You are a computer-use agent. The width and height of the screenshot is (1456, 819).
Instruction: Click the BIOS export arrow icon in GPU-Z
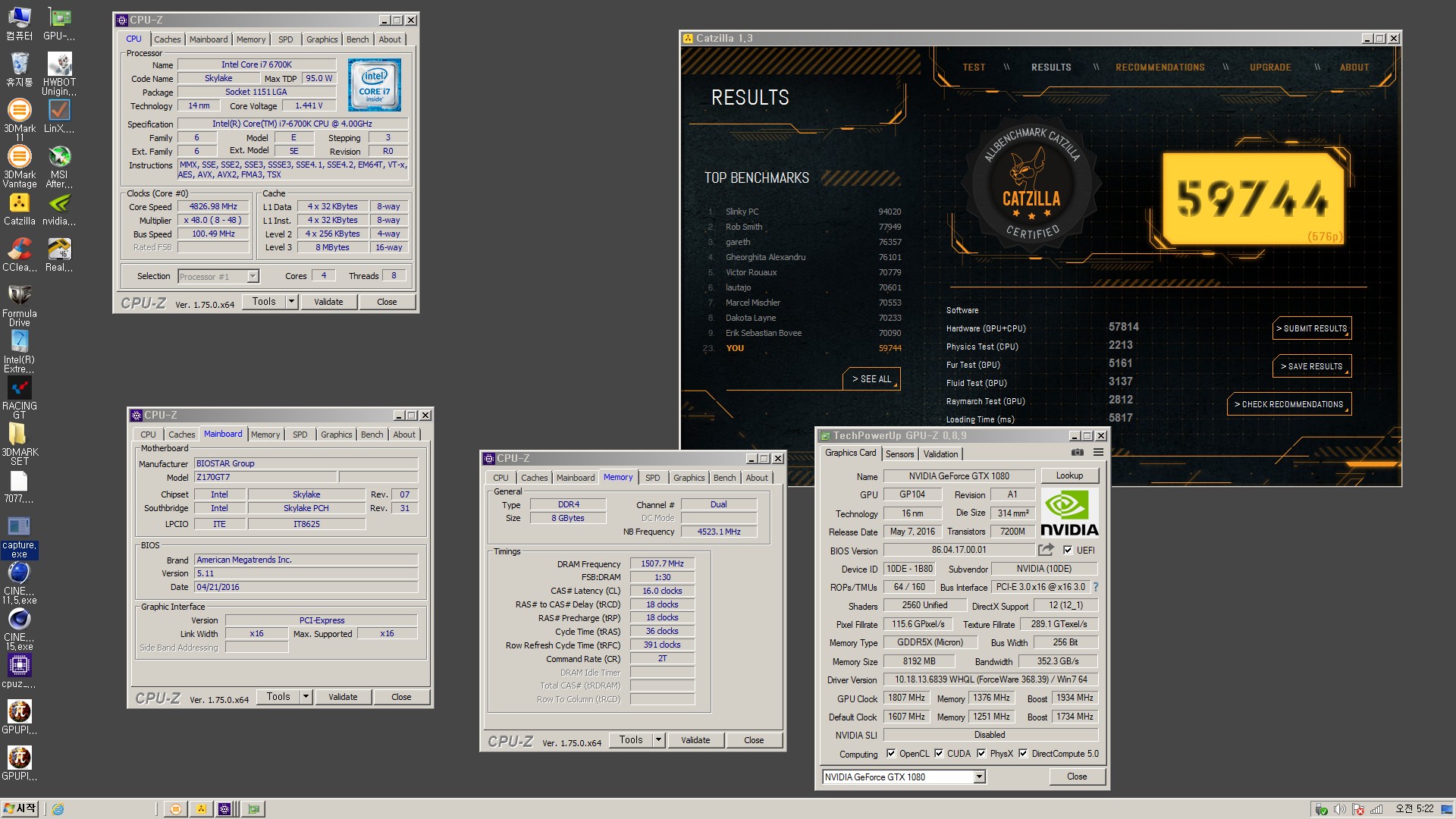tap(1046, 550)
